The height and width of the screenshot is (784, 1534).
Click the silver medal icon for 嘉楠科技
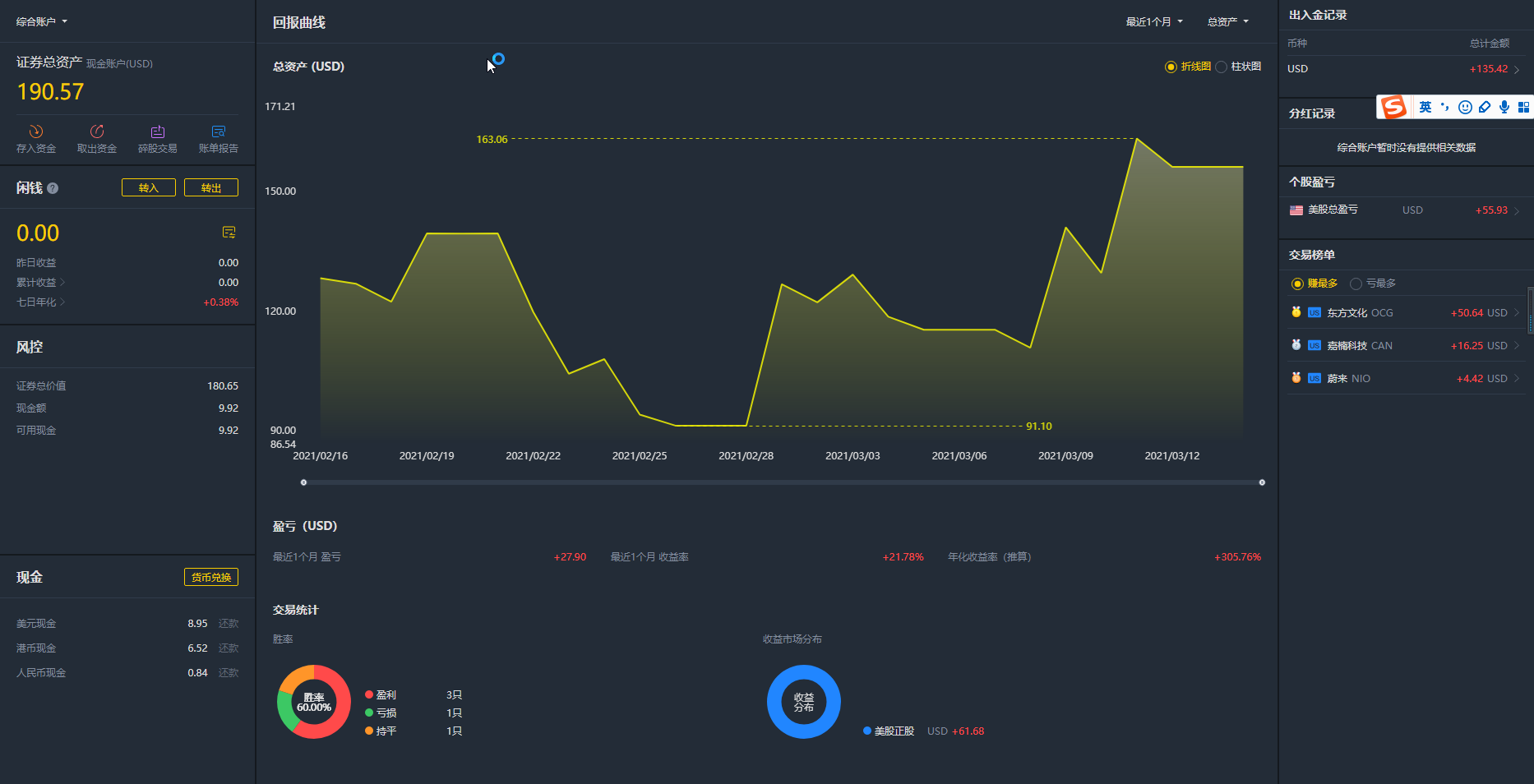(x=1296, y=345)
